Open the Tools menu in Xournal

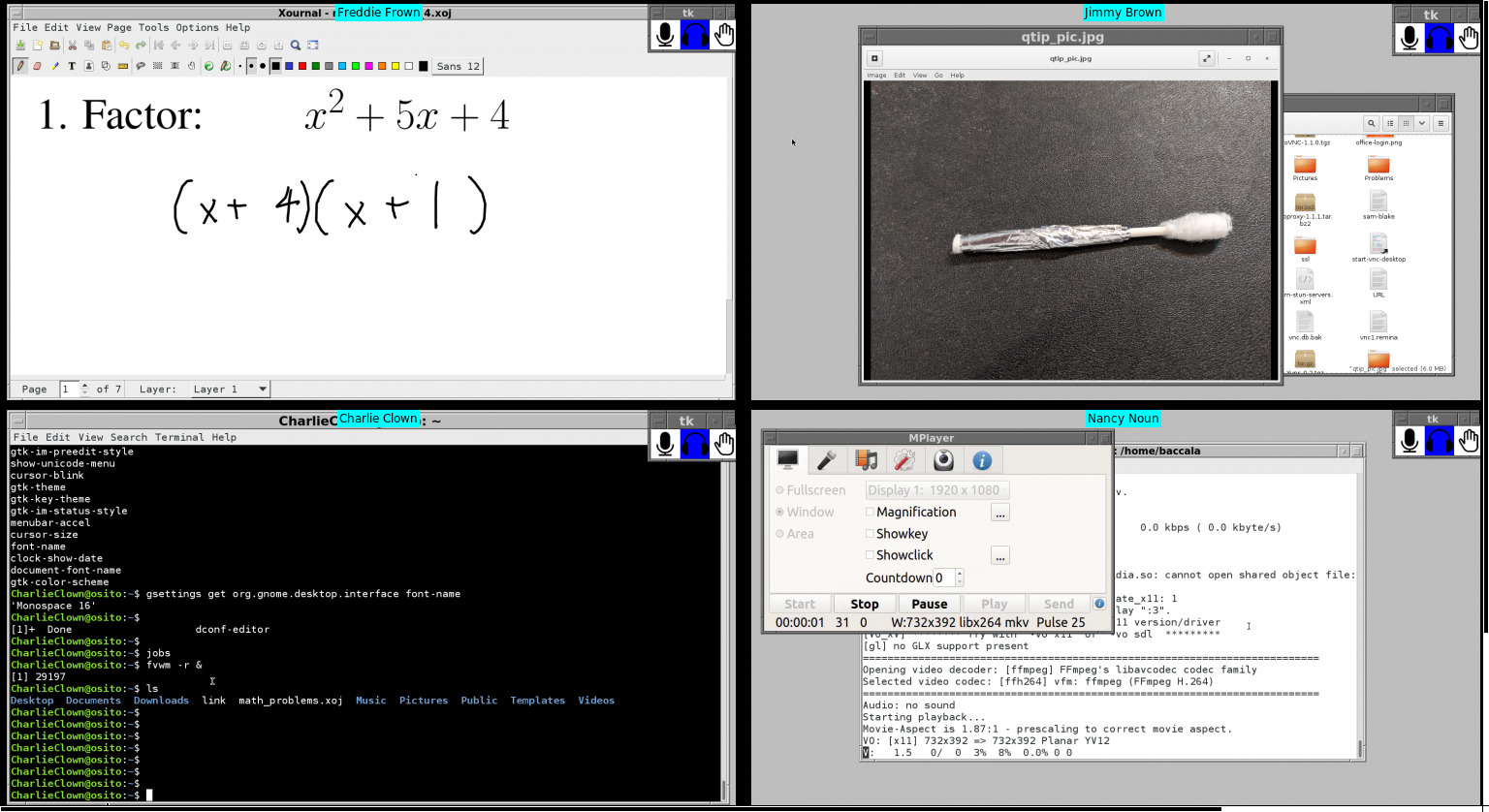click(153, 27)
